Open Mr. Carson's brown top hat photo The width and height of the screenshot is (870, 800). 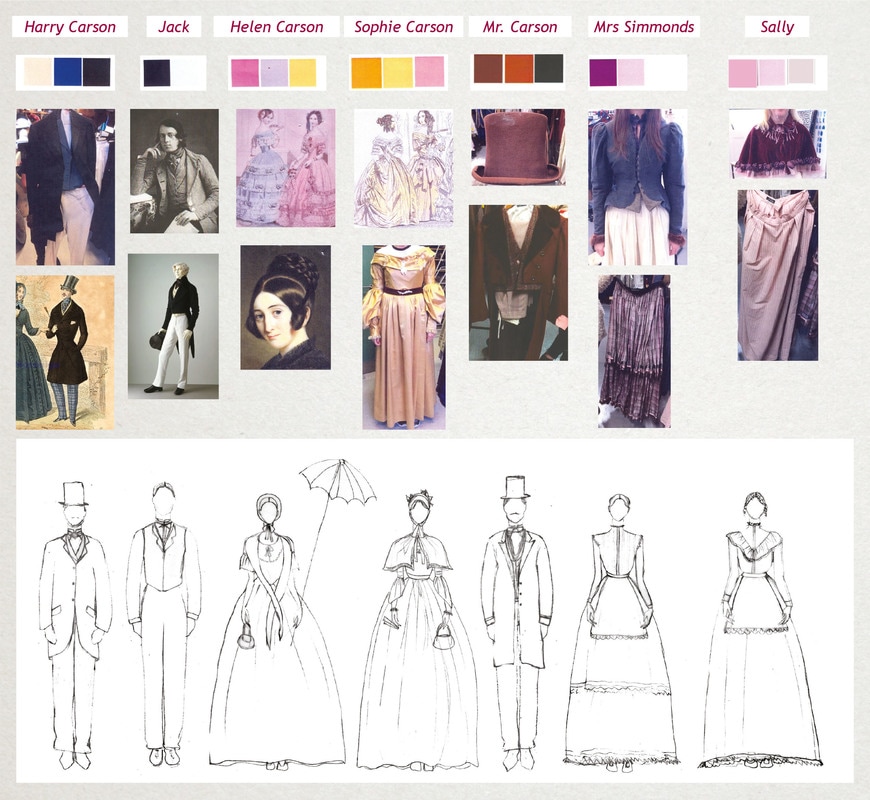518,147
